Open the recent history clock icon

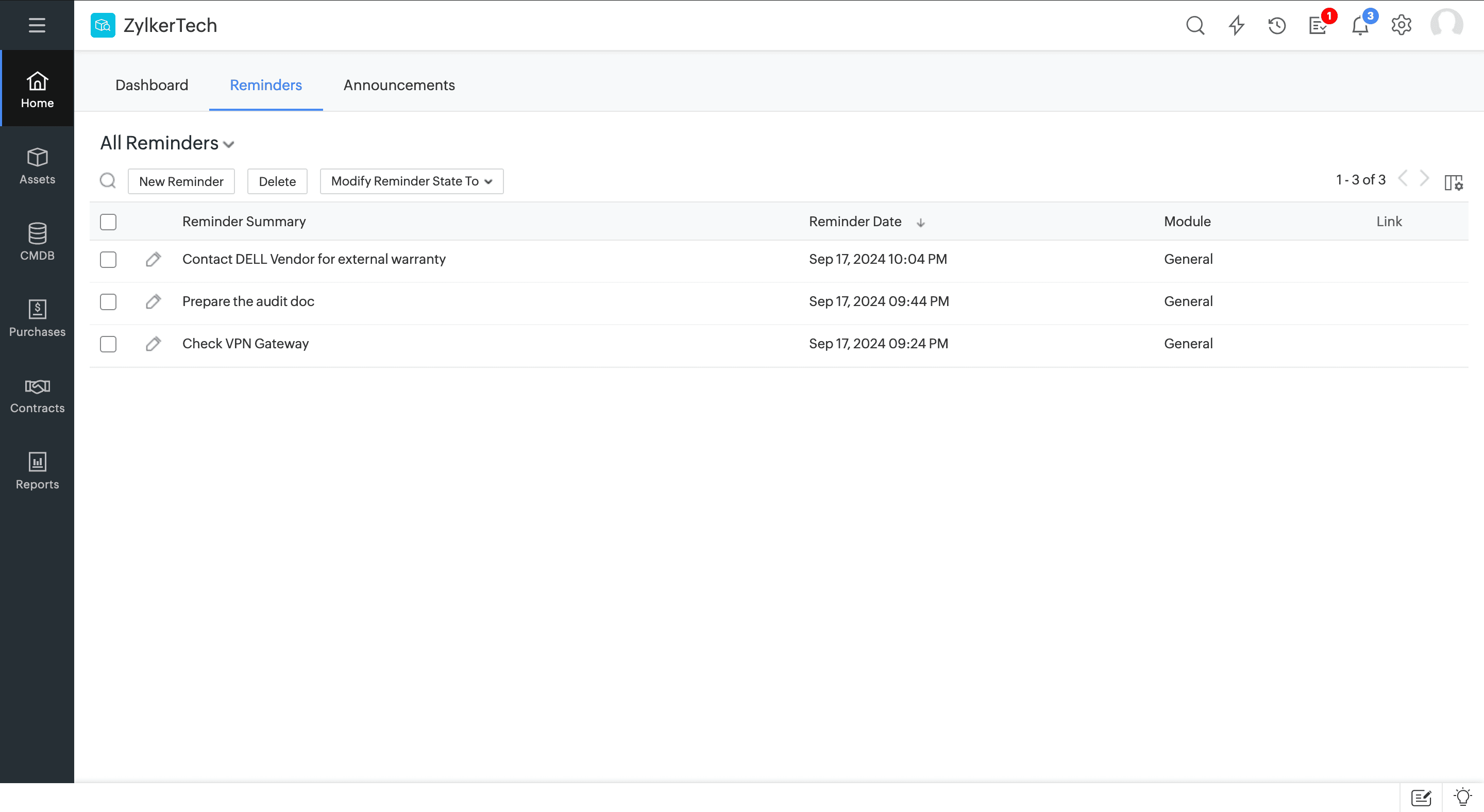(1277, 25)
